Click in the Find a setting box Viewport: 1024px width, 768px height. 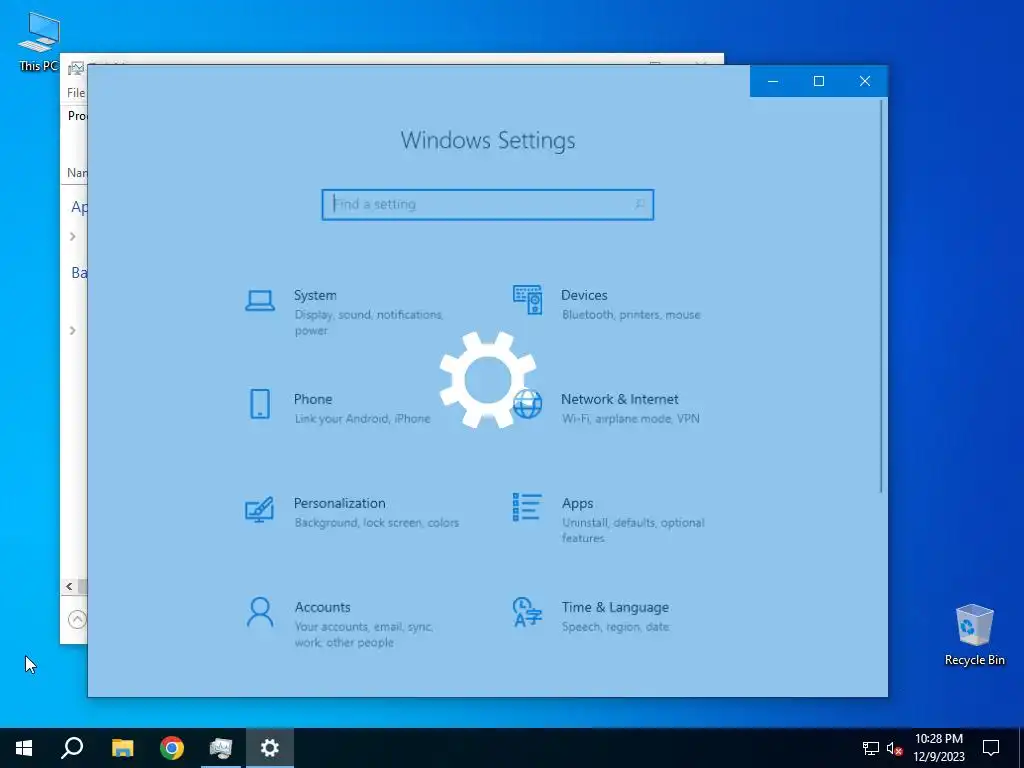[x=487, y=204]
